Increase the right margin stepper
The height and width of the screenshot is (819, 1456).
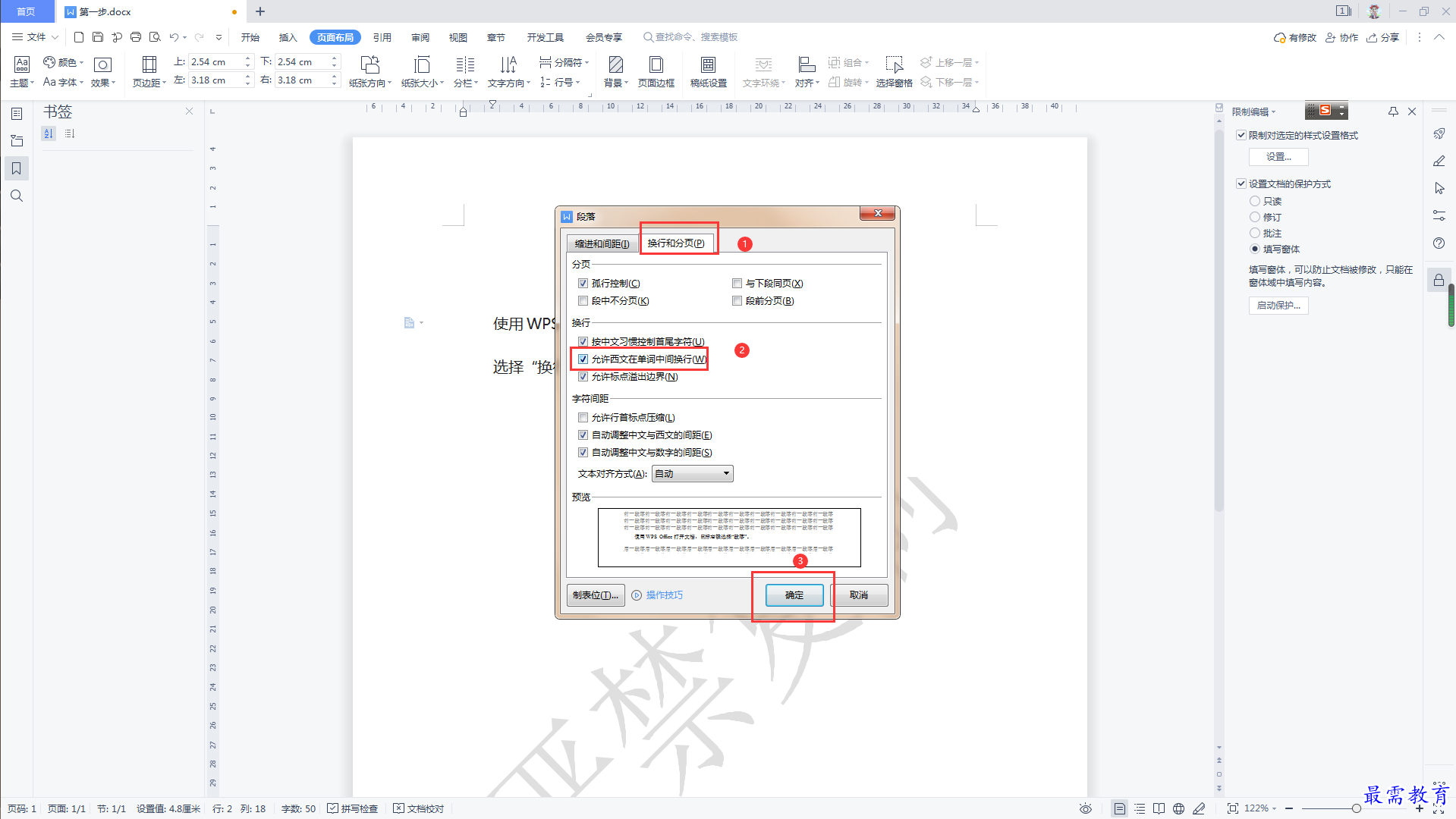[x=334, y=77]
